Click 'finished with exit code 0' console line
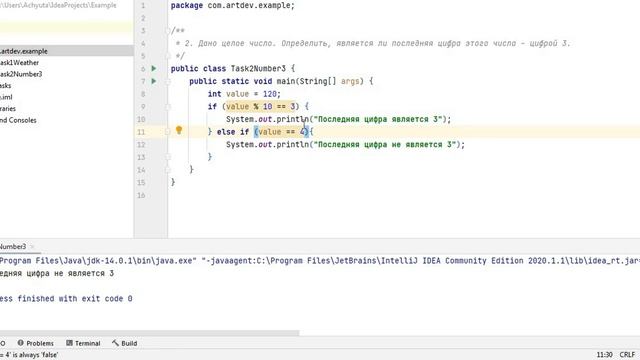This screenshot has height=360, width=640. [75, 298]
